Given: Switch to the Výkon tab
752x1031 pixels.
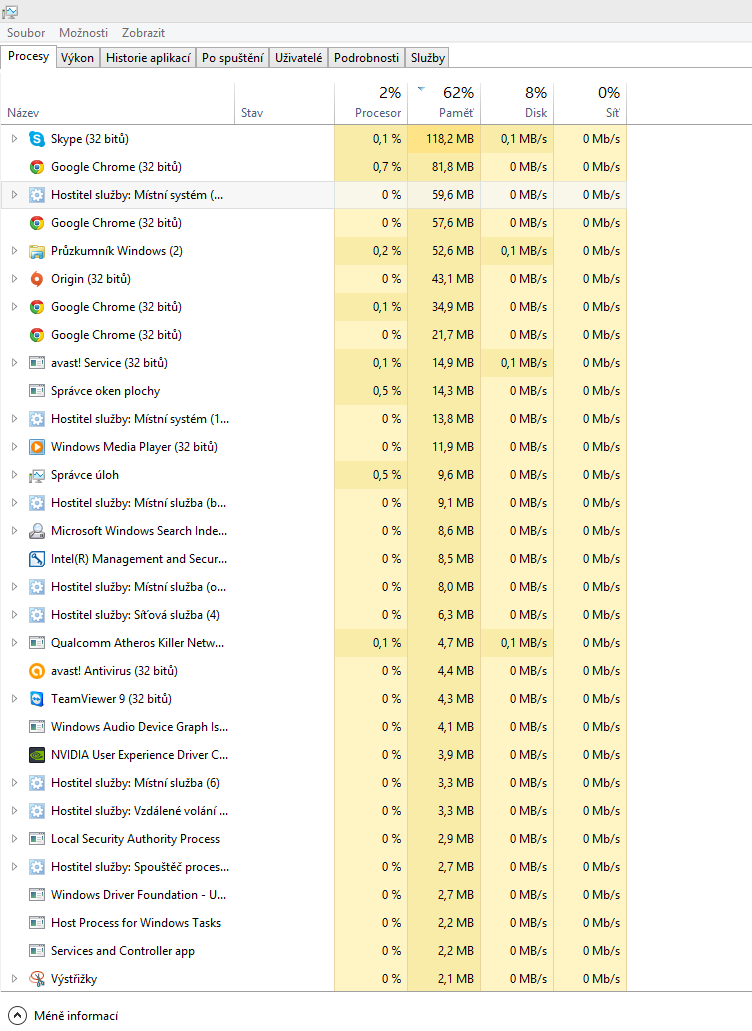Looking at the screenshot, I should click(77, 58).
